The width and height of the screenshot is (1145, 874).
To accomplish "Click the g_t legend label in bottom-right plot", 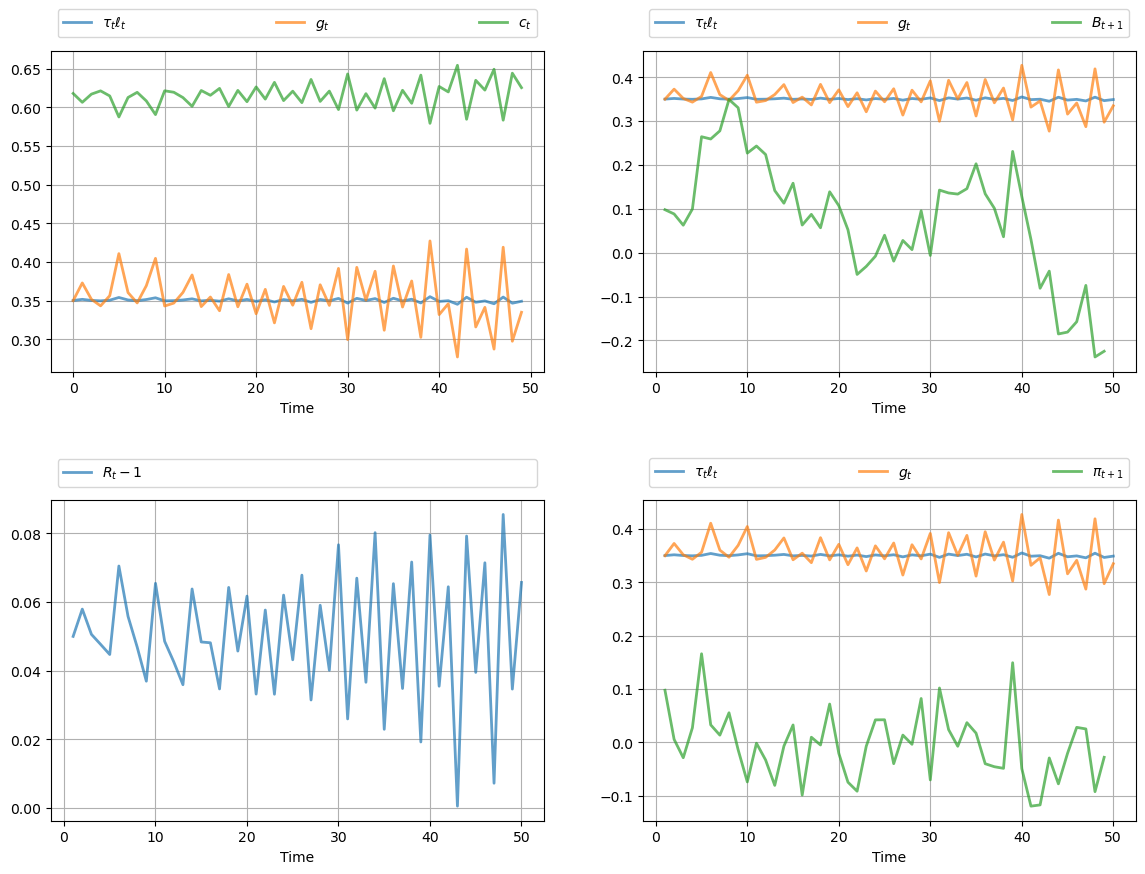I will pos(904,473).
